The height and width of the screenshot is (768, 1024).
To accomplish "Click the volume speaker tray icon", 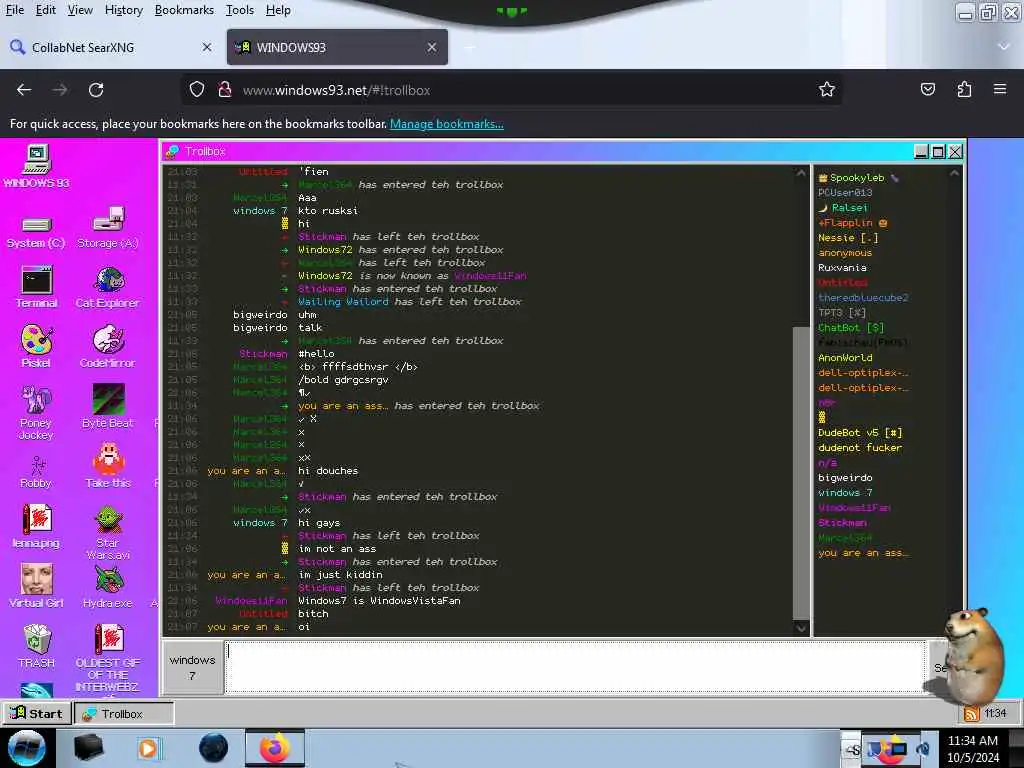I will (x=923, y=749).
